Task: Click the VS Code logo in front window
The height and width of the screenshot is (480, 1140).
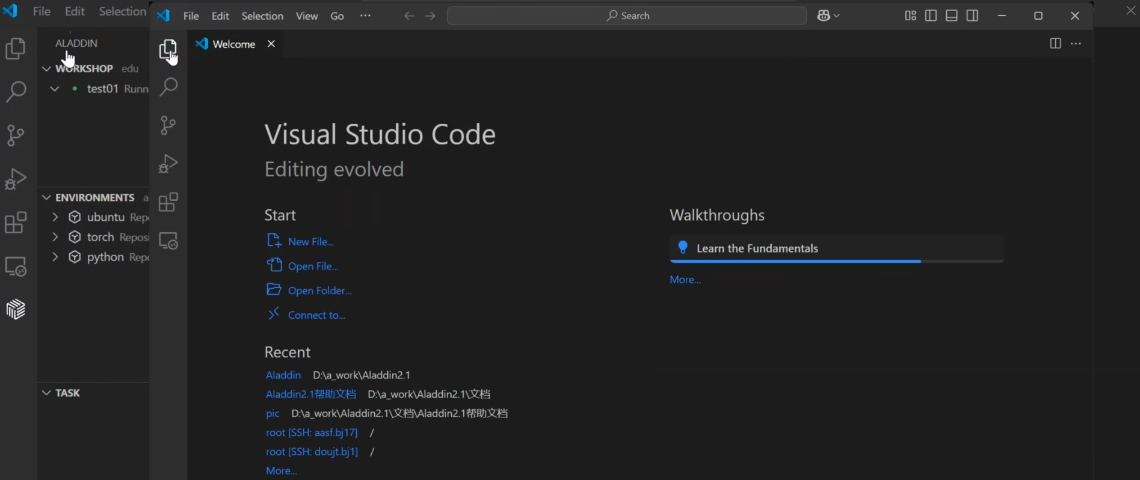Action: coord(163,15)
